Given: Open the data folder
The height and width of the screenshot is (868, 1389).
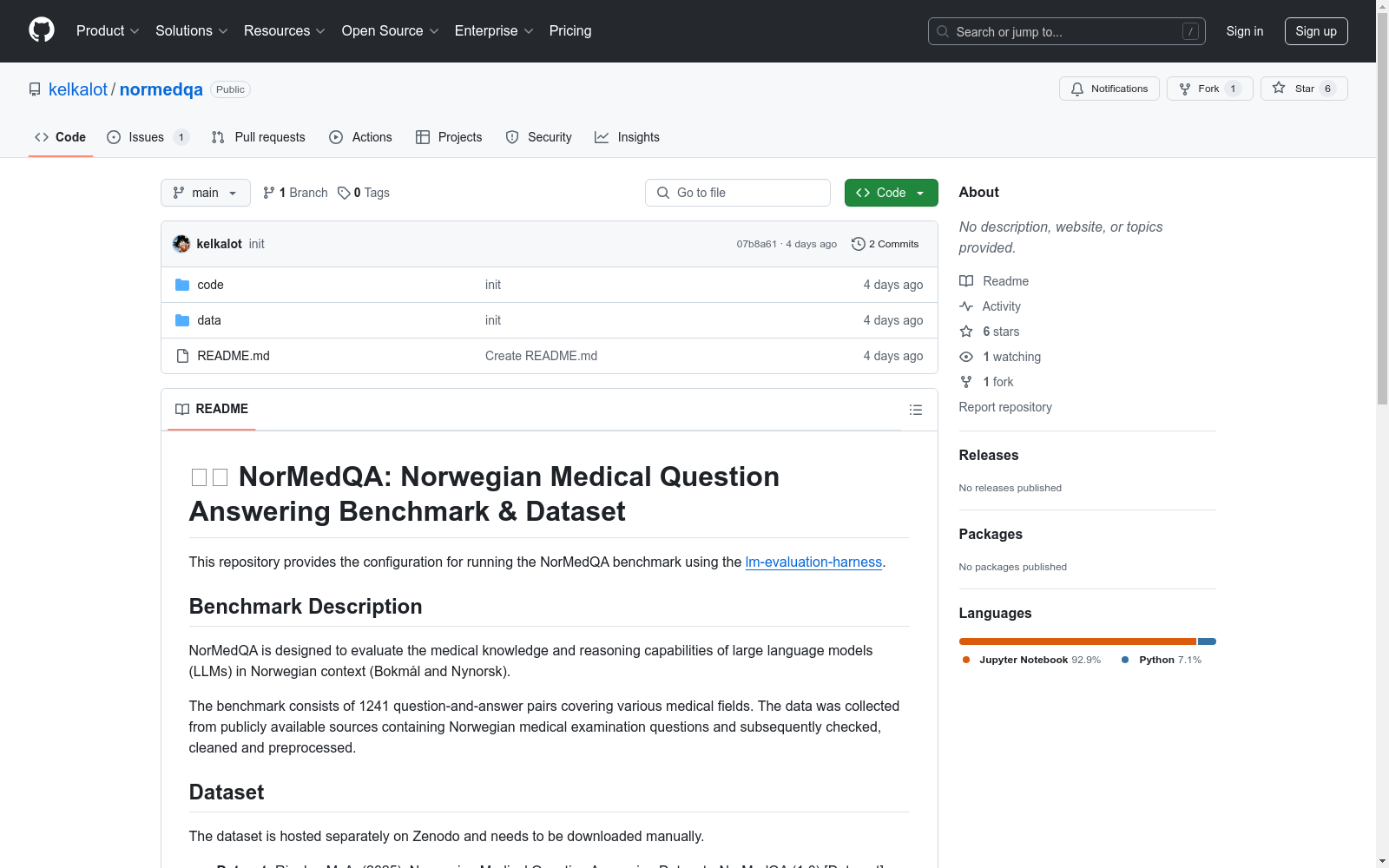Looking at the screenshot, I should click(209, 320).
